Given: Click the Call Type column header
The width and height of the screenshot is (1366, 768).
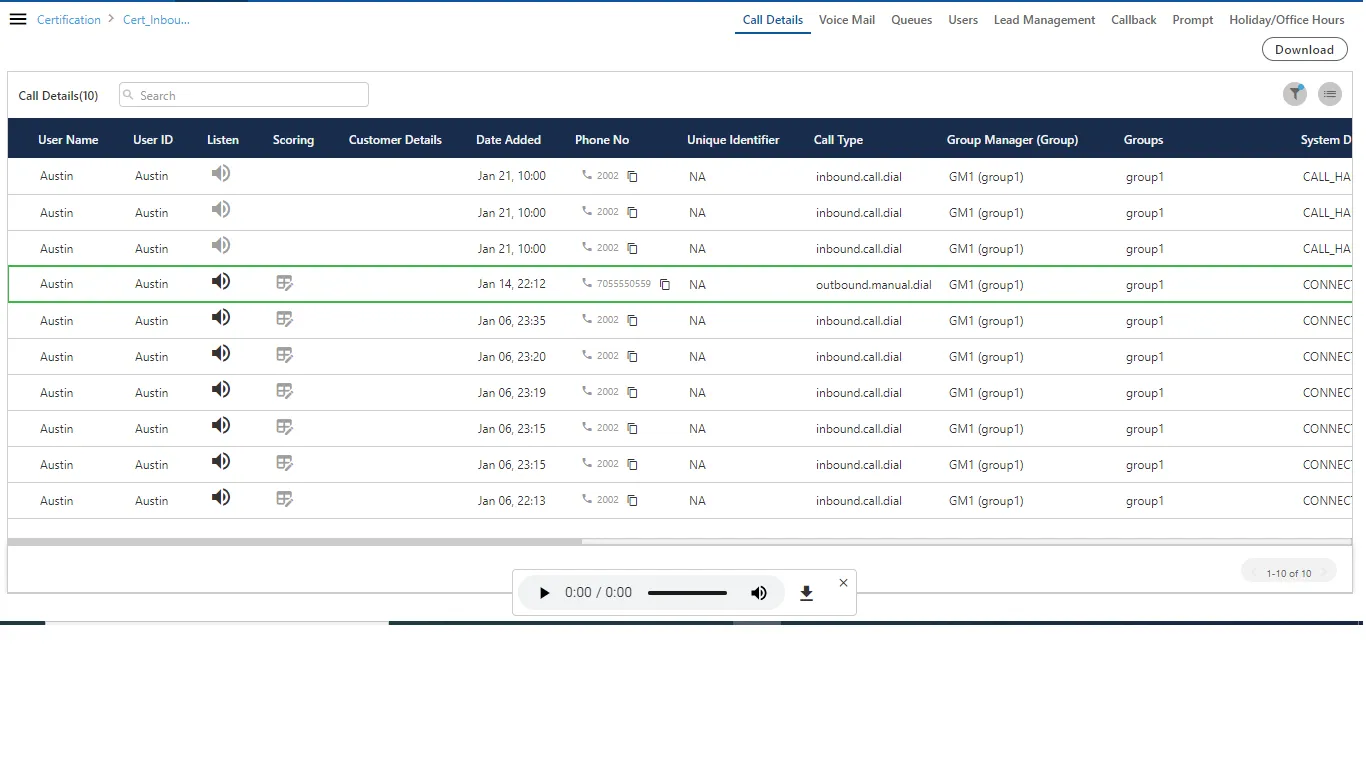Looking at the screenshot, I should 838,140.
